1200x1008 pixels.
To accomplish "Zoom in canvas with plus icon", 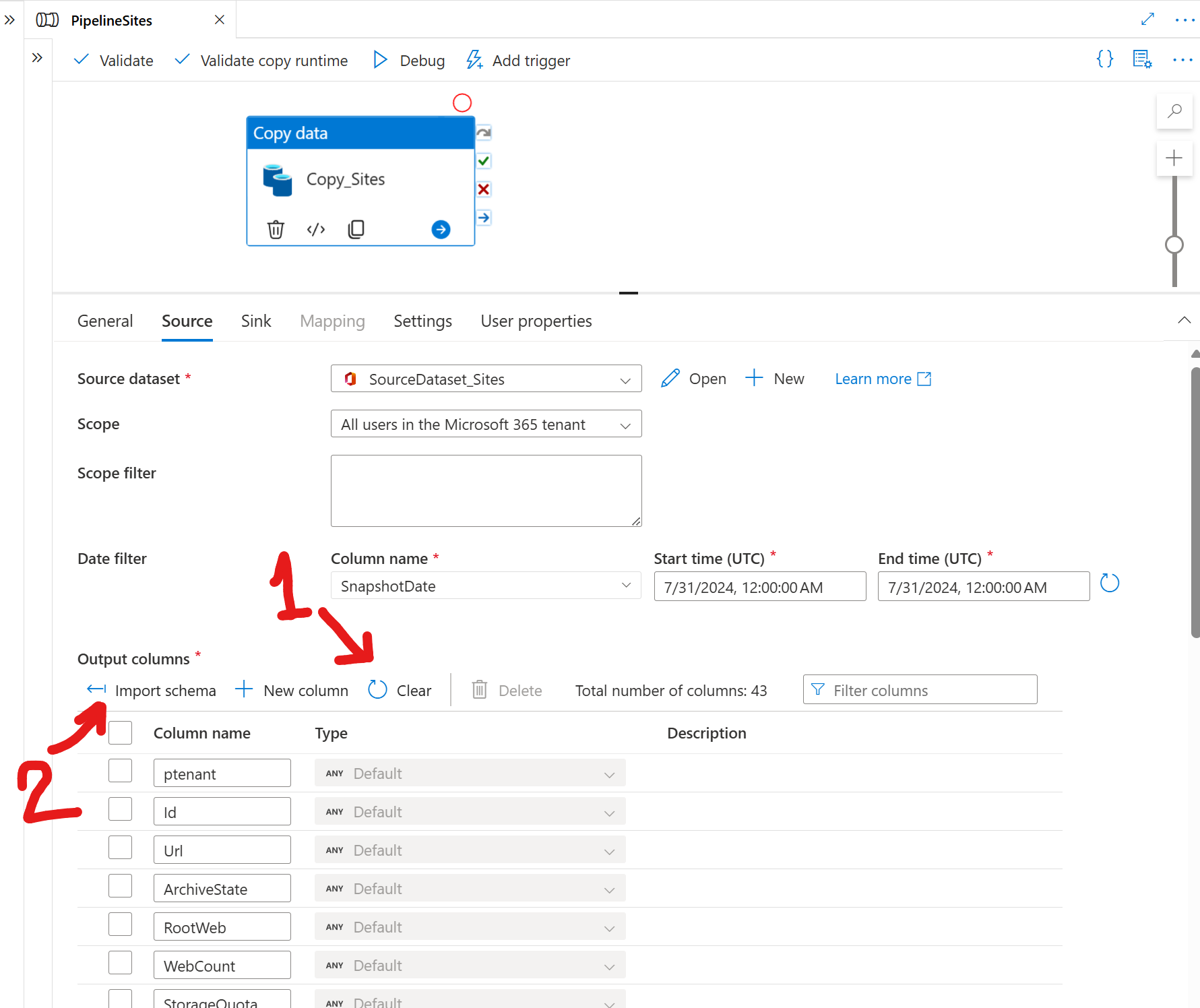I will [1174, 158].
